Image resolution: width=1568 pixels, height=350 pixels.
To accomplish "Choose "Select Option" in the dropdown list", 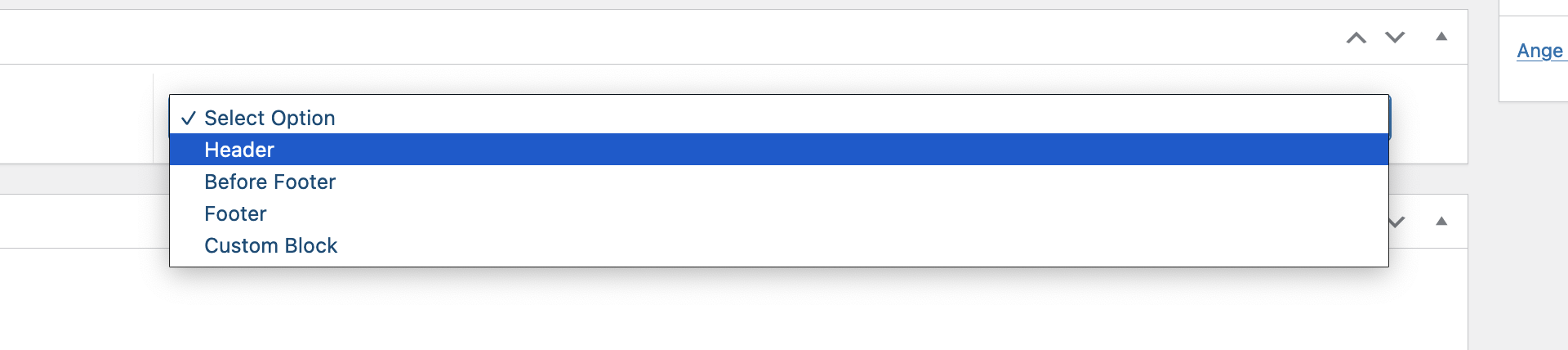I will tap(269, 118).
